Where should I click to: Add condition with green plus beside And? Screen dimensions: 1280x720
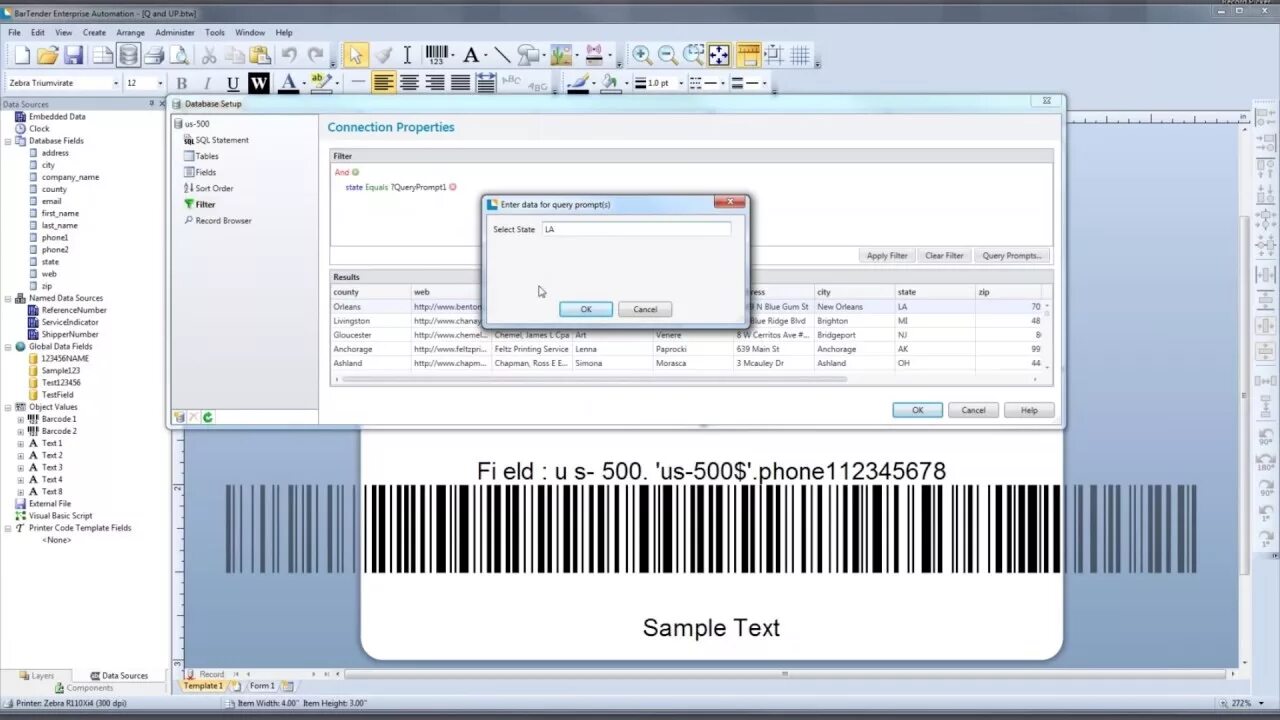coord(355,172)
